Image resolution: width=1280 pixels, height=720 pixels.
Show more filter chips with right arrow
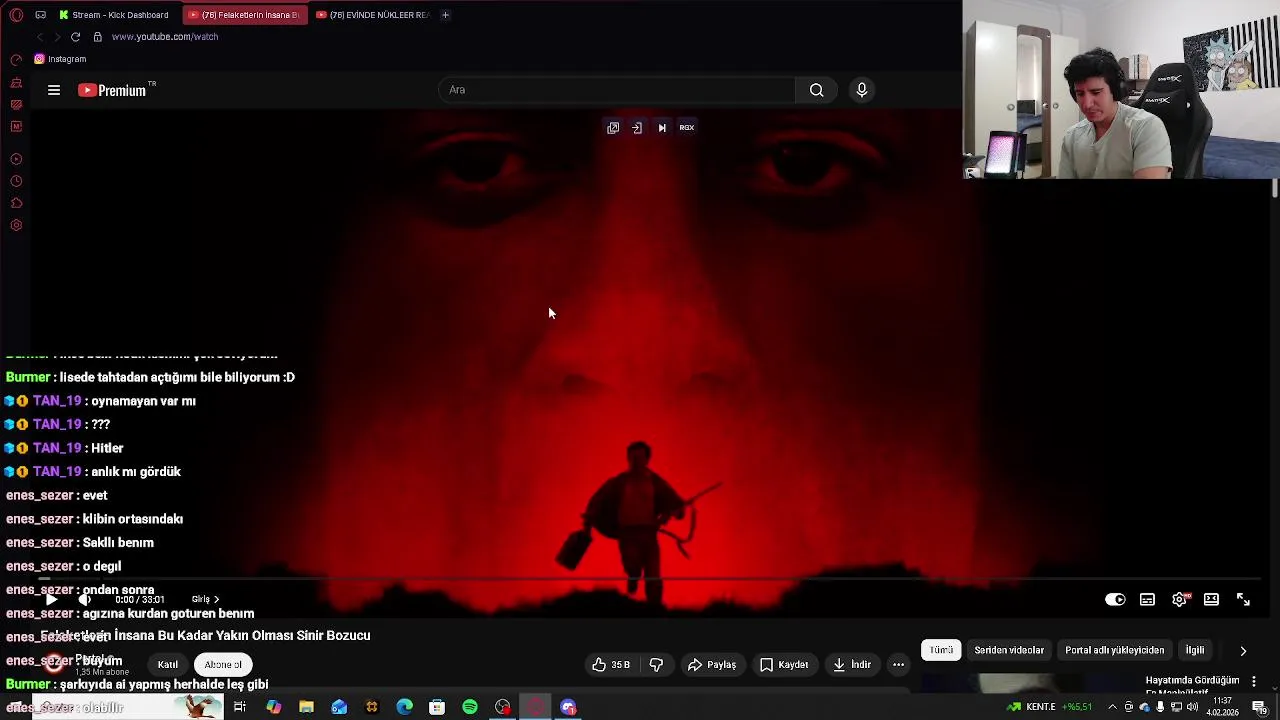coord(1243,651)
